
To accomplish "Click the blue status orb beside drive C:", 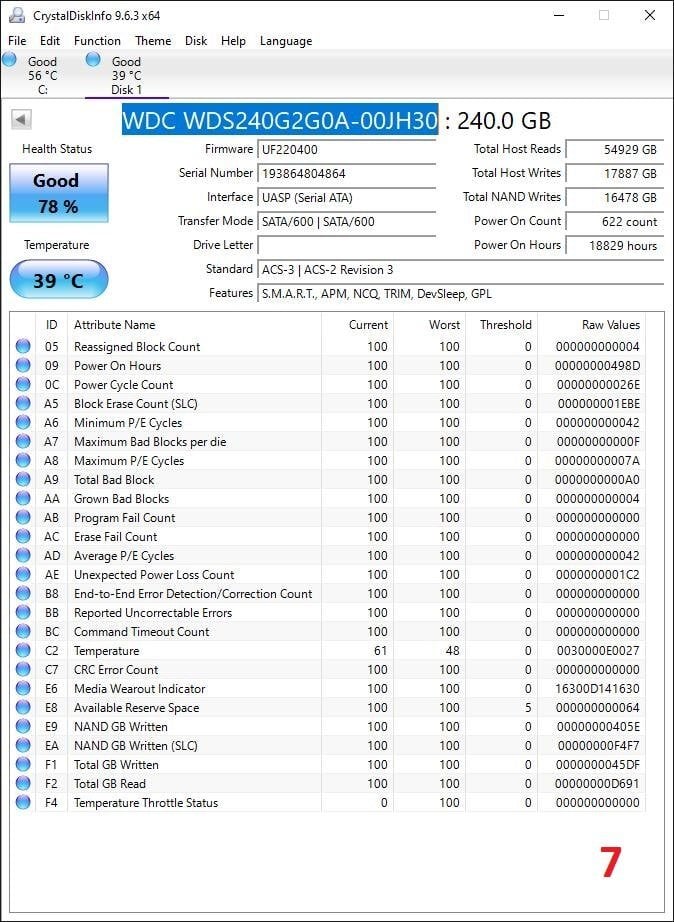I will (9, 59).
